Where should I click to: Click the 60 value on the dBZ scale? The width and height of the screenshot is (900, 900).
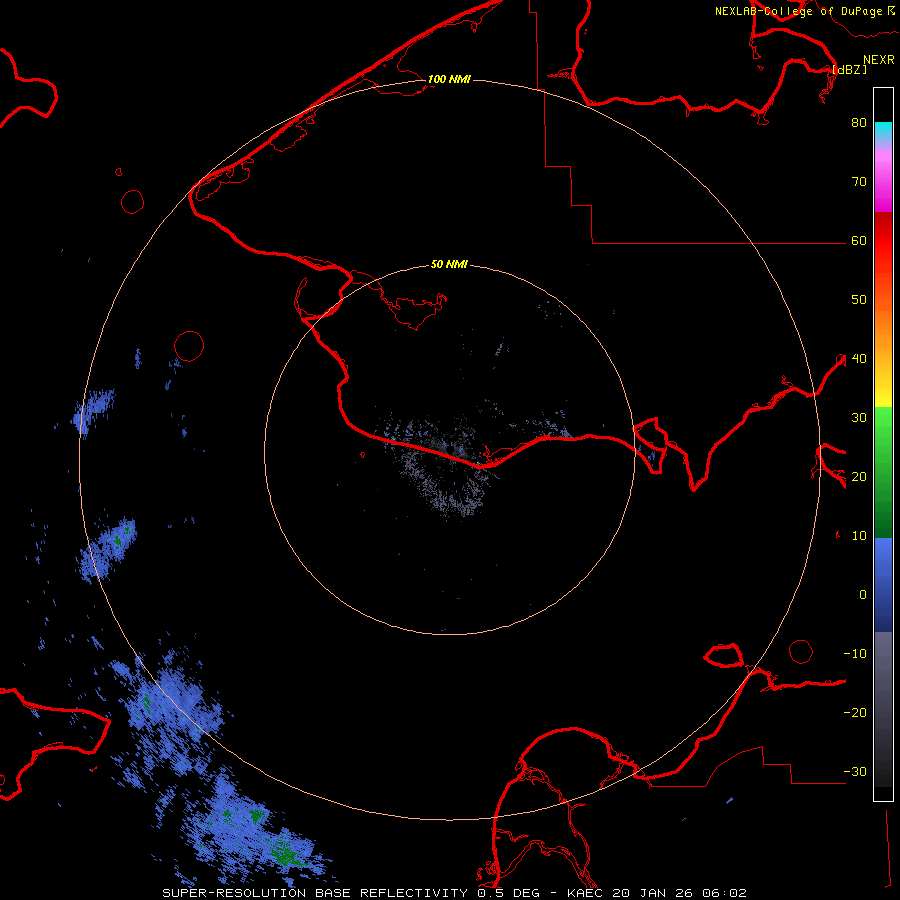tap(859, 241)
